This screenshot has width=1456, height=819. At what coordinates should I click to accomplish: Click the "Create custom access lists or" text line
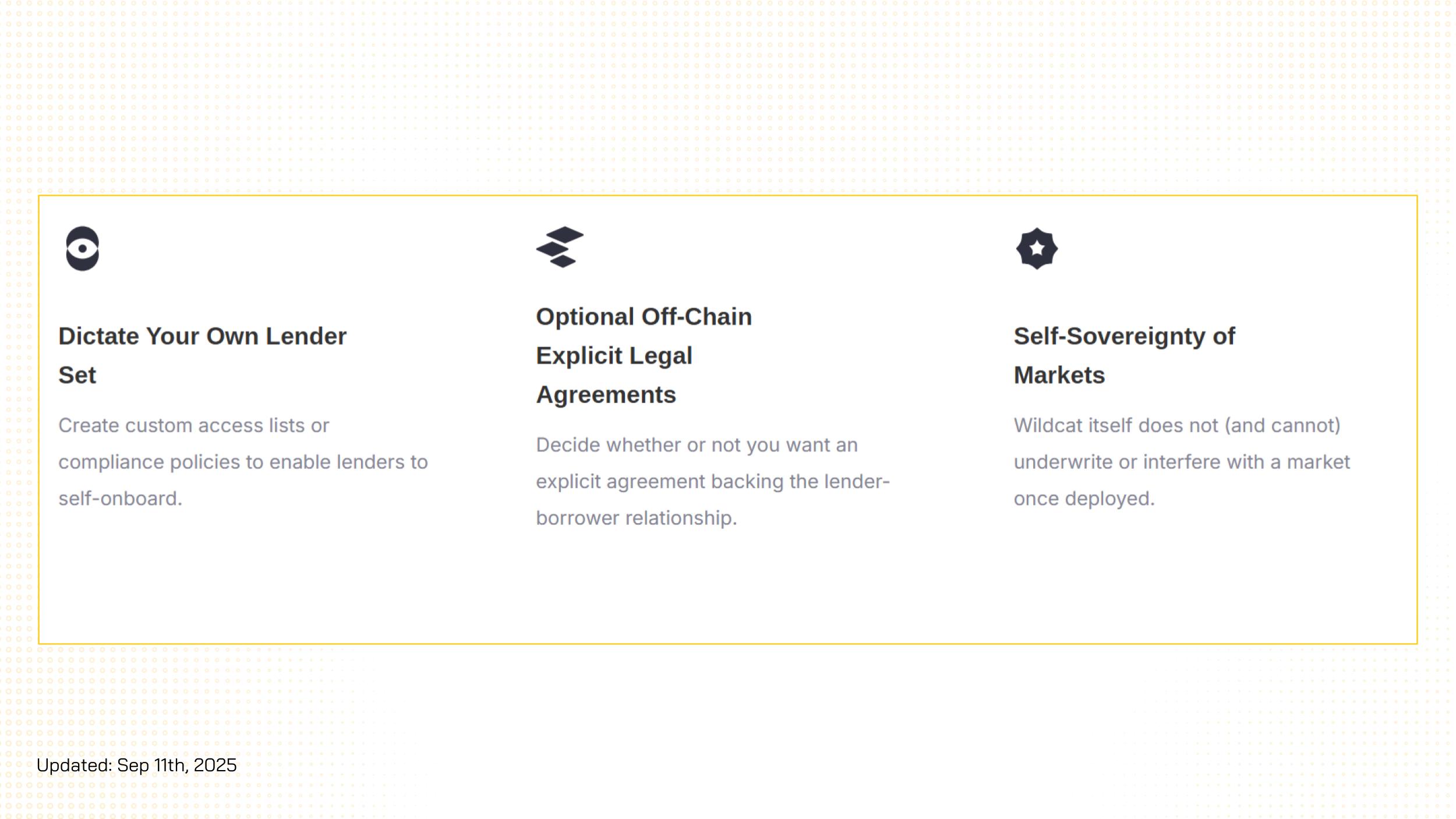[x=193, y=425]
